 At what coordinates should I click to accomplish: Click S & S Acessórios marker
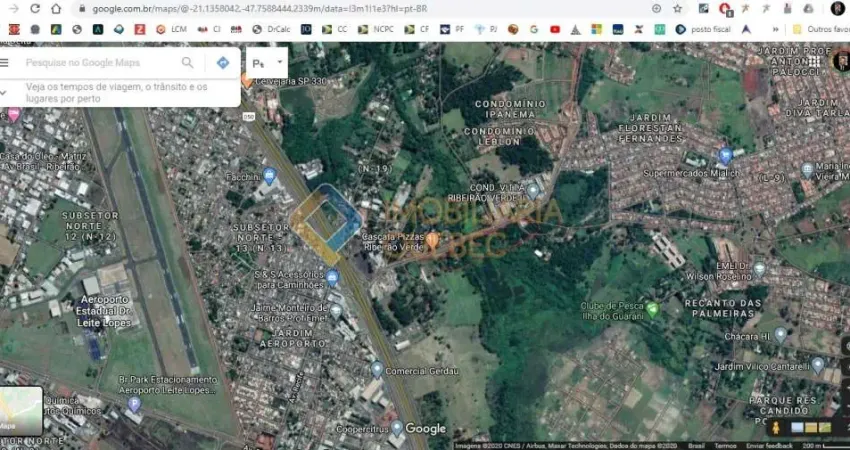point(332,278)
